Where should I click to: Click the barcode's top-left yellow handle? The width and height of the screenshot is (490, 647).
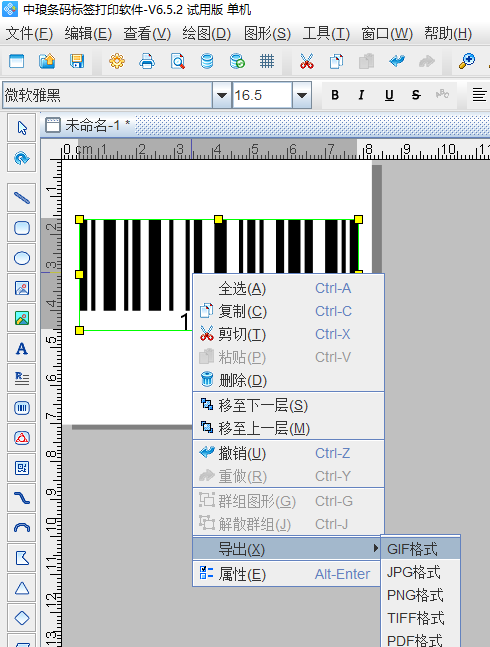(x=80, y=220)
